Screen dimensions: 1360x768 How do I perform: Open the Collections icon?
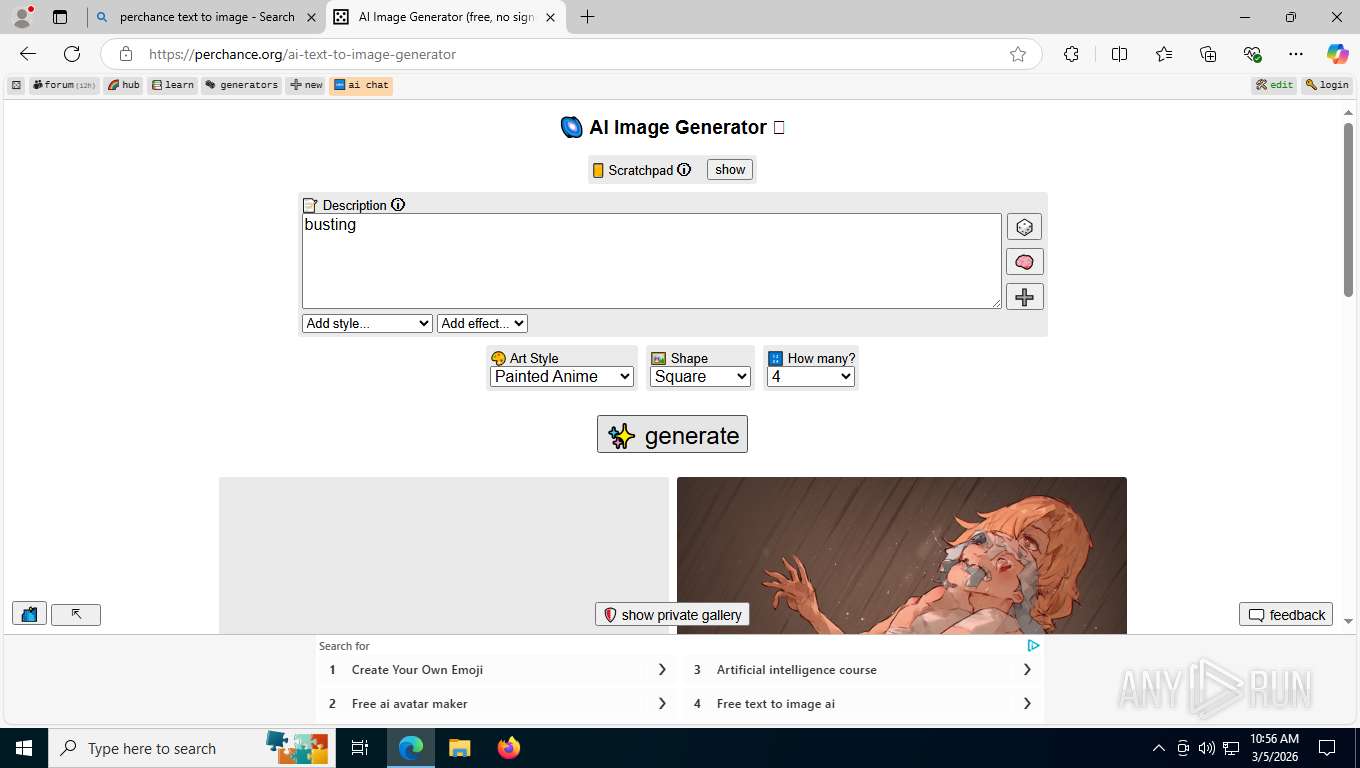coord(1208,54)
